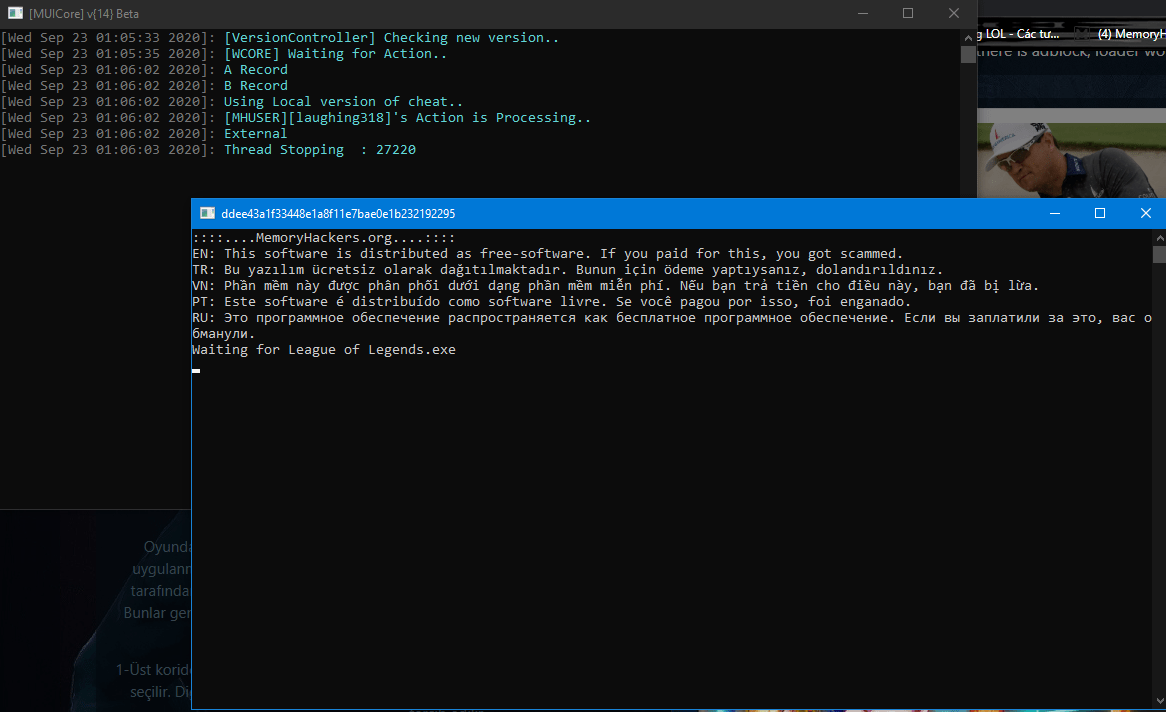Click the 'TR: Bu yazılım ücretsiz' line
The height and width of the screenshot is (712, 1166).
click(x=567, y=270)
